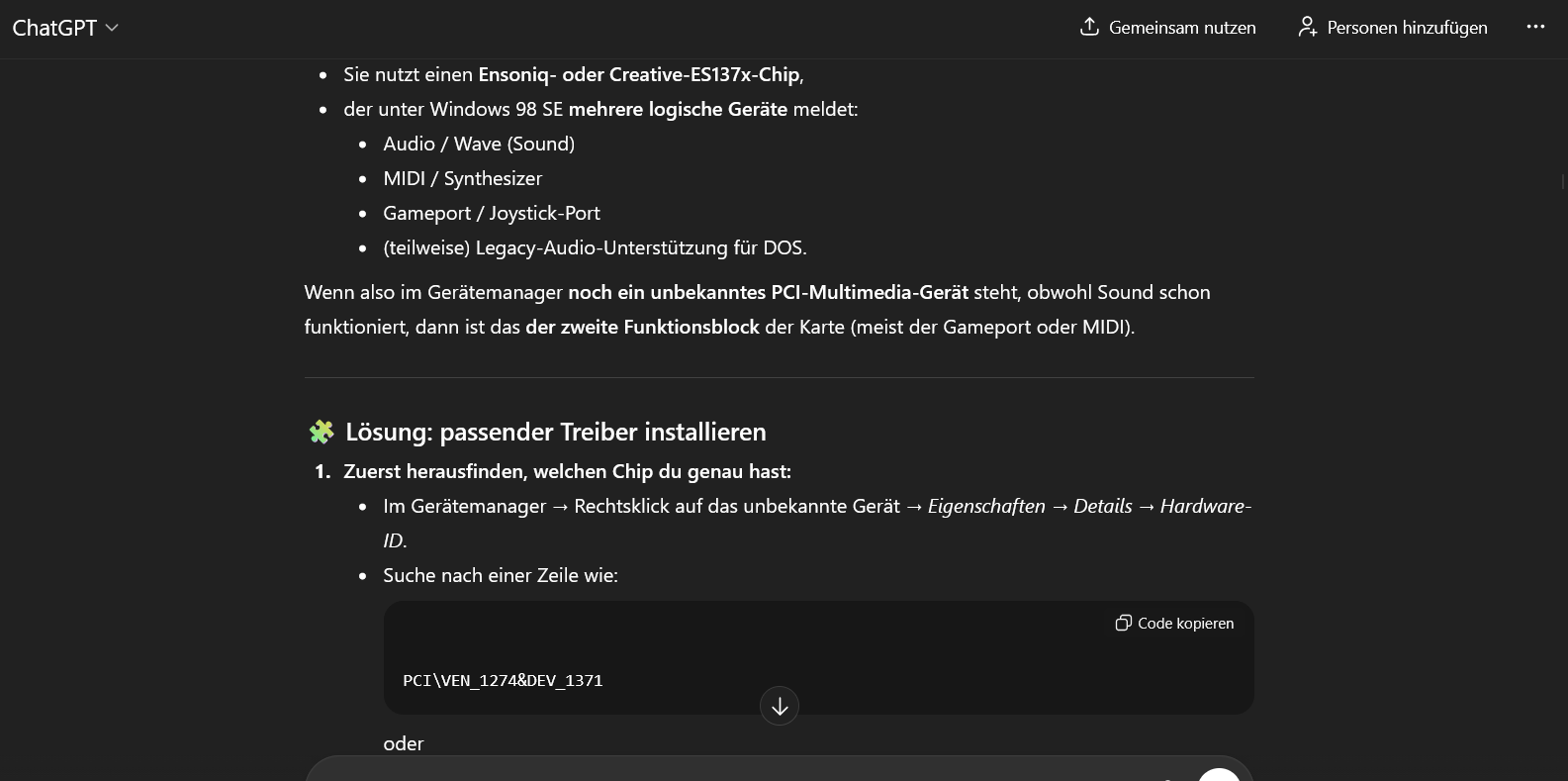The image size is (1568, 781).
Task: Click the Personen hinzufügen label
Action: [1407, 28]
